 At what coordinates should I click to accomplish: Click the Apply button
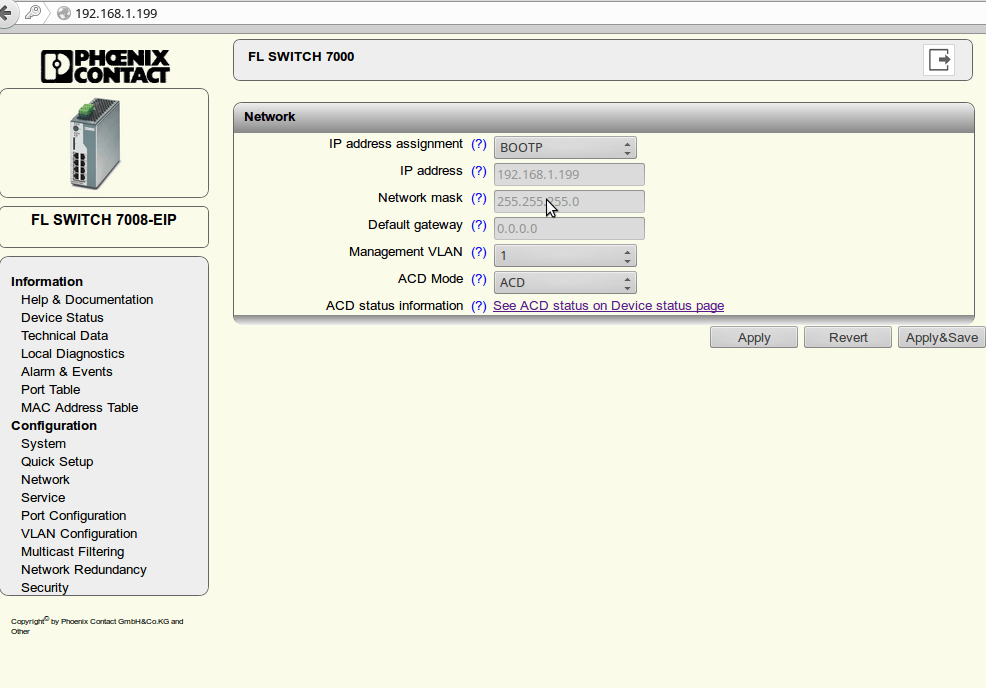click(754, 337)
